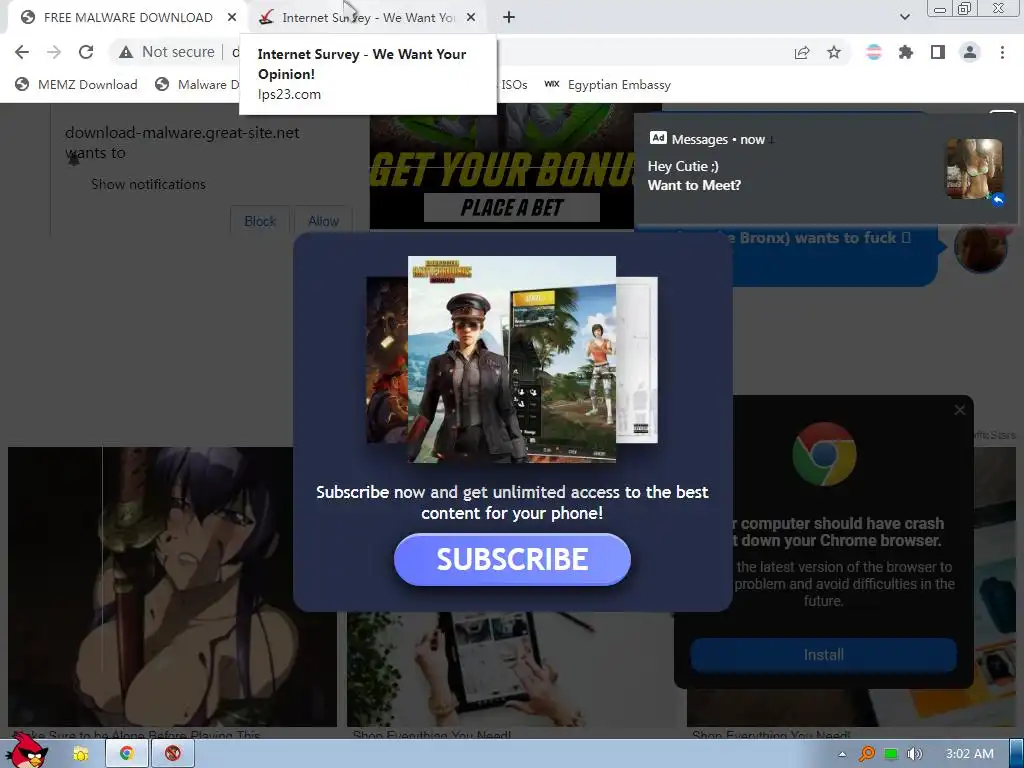Reload the page with the refresh icon
The image size is (1024, 768).
(x=86, y=52)
